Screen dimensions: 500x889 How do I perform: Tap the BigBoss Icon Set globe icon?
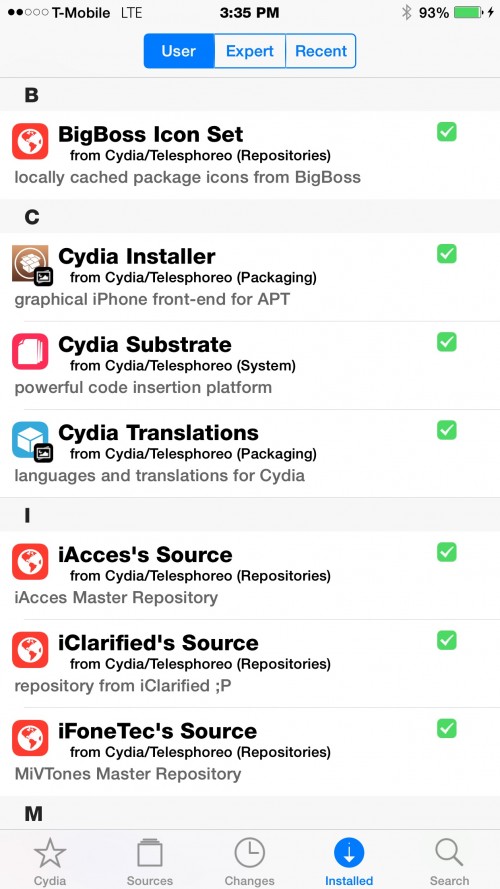(x=30, y=141)
